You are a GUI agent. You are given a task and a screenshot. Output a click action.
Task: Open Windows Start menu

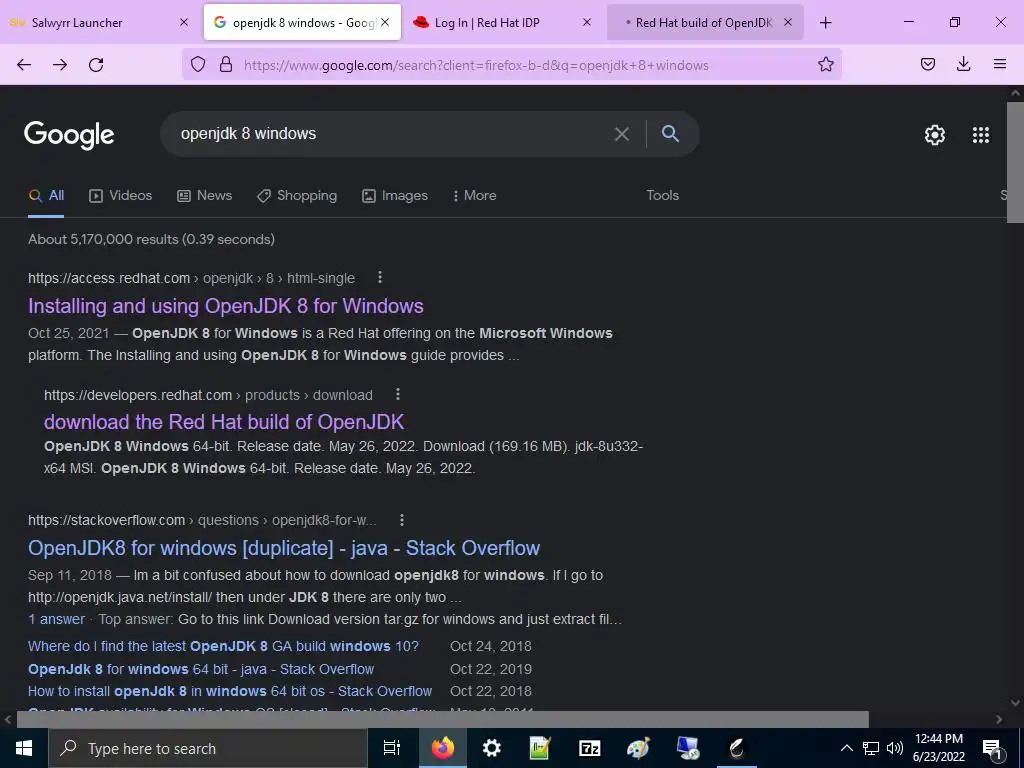pyautogui.click(x=24, y=748)
